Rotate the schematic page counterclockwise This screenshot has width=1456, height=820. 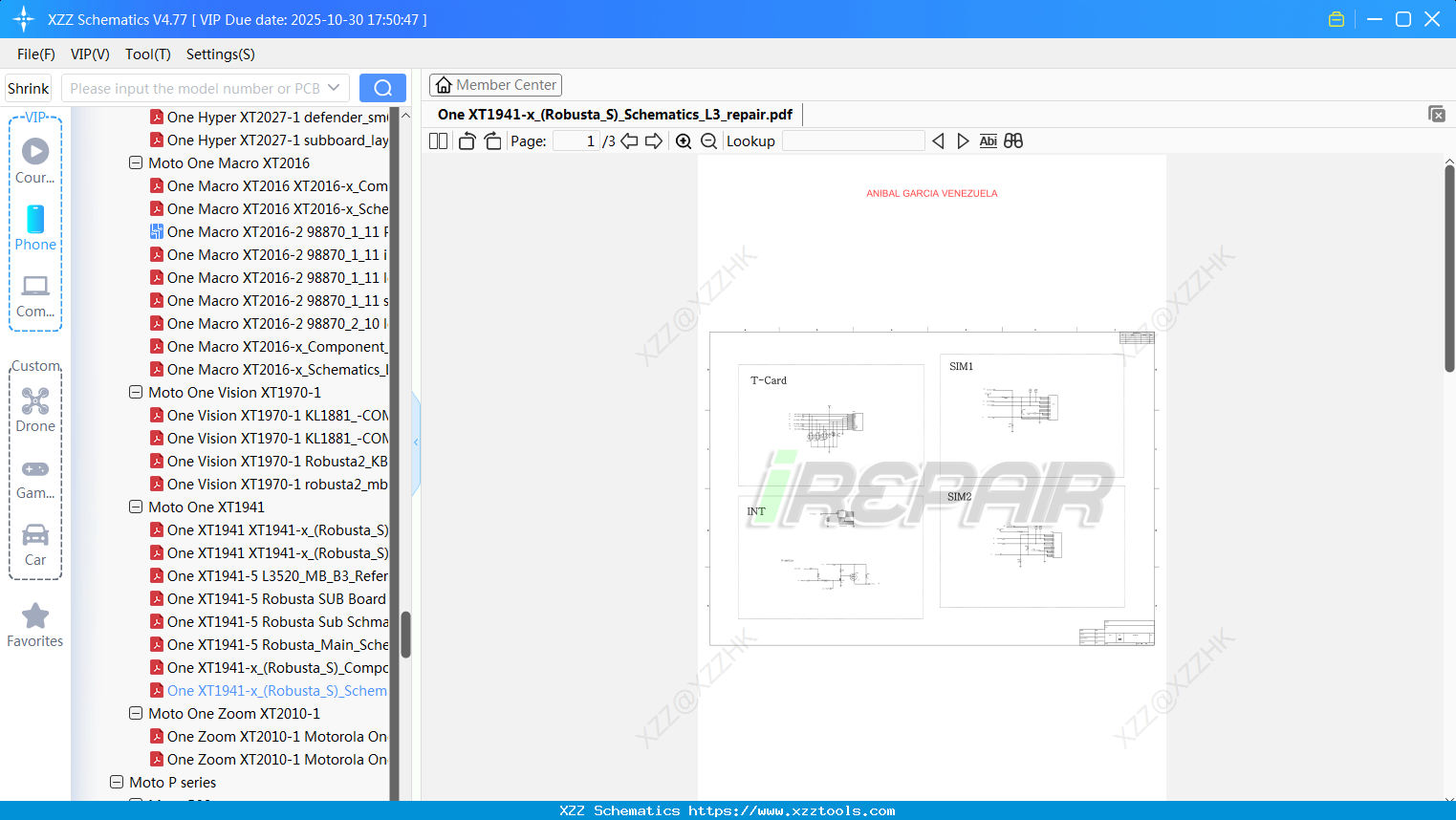(466, 140)
